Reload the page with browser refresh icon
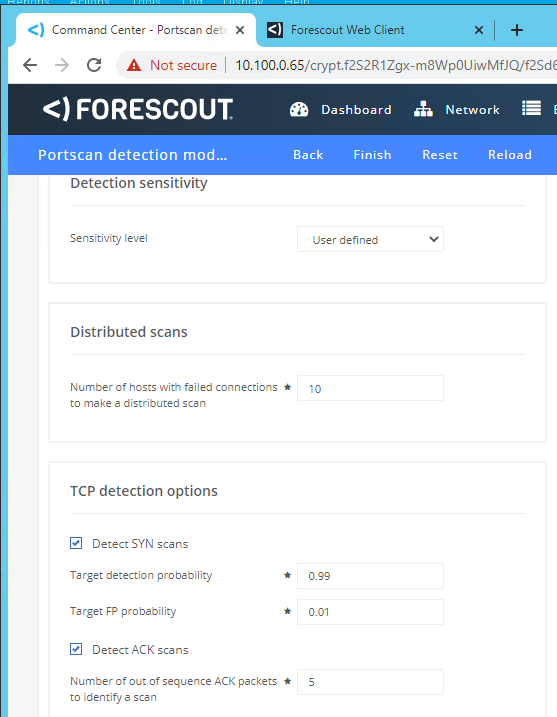Viewport: 557px width, 717px height. coord(94,65)
